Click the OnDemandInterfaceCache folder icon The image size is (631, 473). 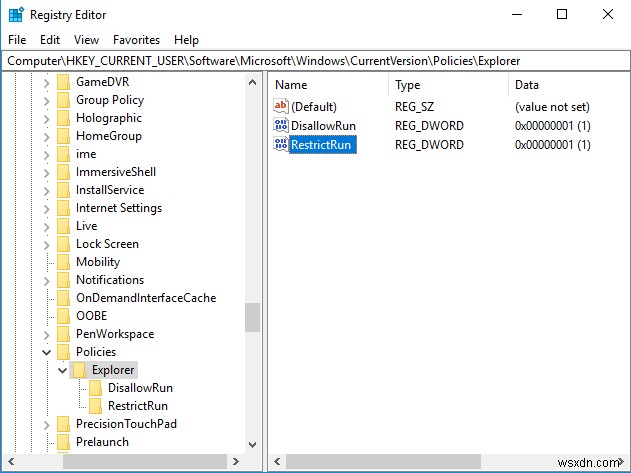click(64, 298)
